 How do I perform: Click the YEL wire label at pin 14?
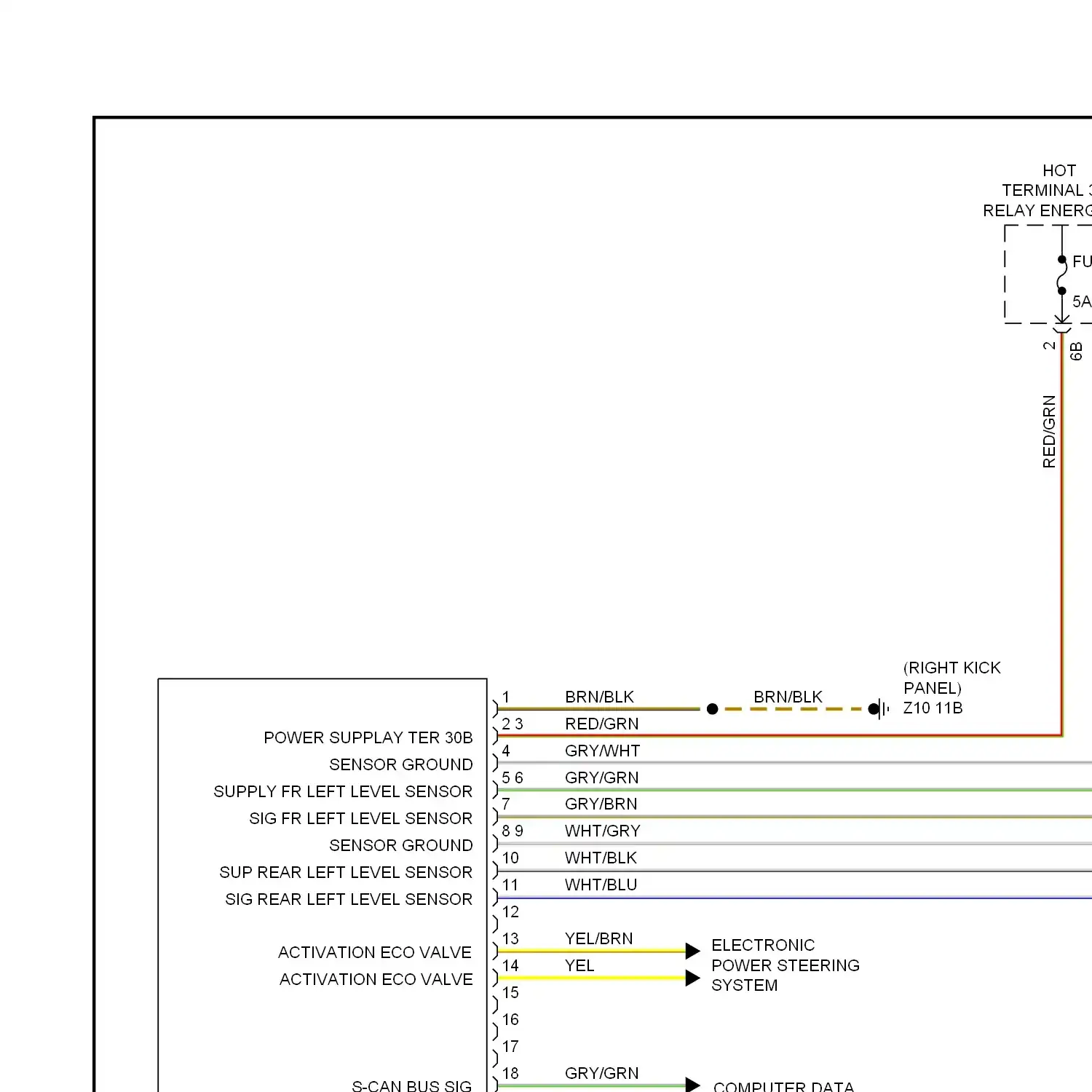579,965
